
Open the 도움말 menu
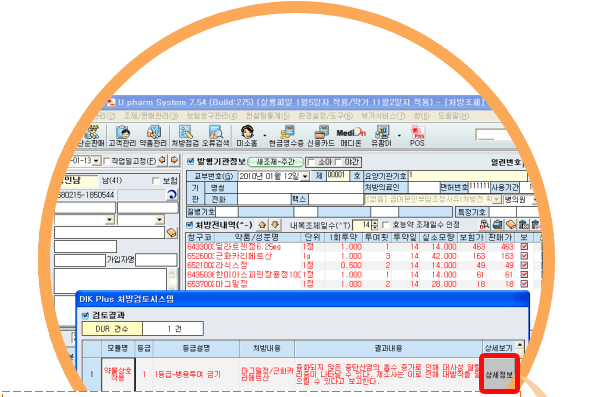pyautogui.click(x=453, y=116)
